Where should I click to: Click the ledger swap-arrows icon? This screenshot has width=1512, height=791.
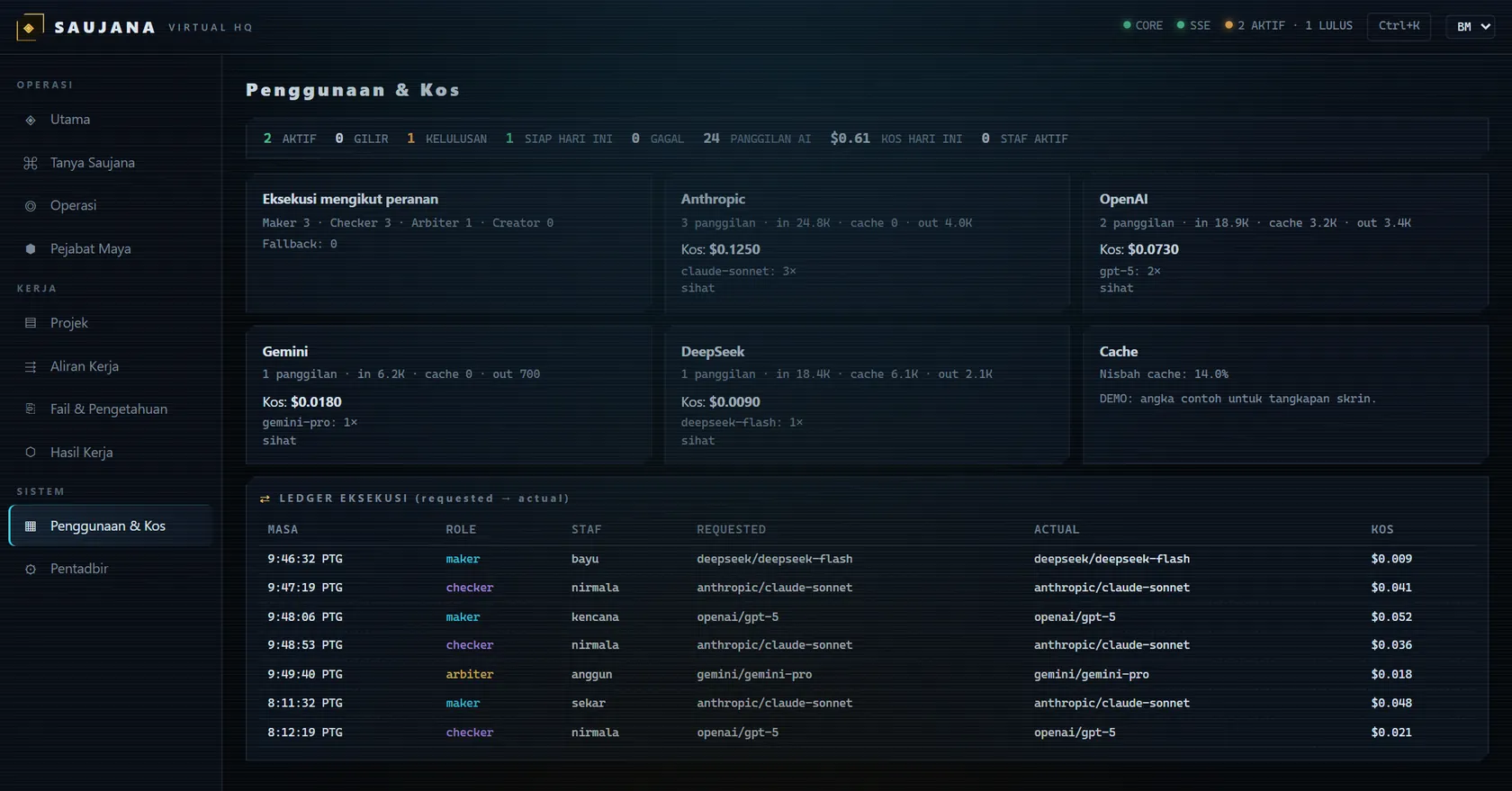click(x=265, y=499)
